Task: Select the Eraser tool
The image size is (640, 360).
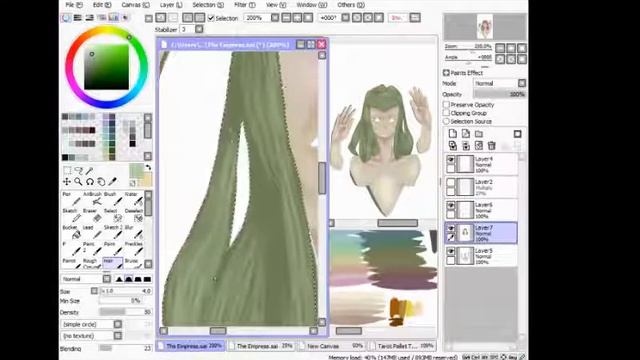Action: pyautogui.click(x=92, y=215)
